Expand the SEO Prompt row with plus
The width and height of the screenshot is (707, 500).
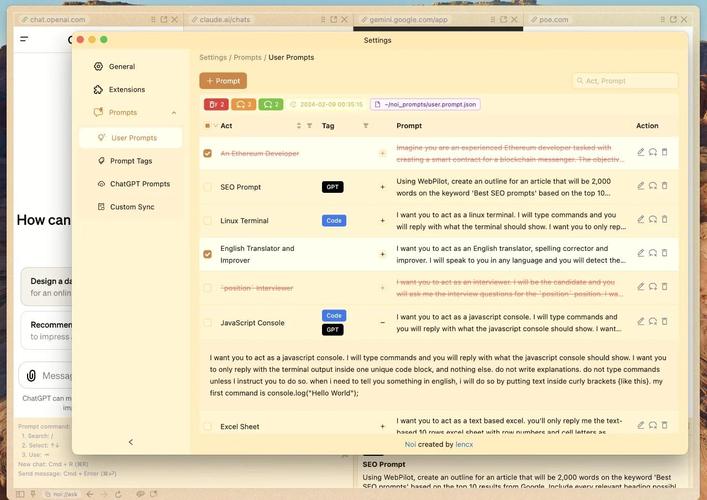(382, 187)
